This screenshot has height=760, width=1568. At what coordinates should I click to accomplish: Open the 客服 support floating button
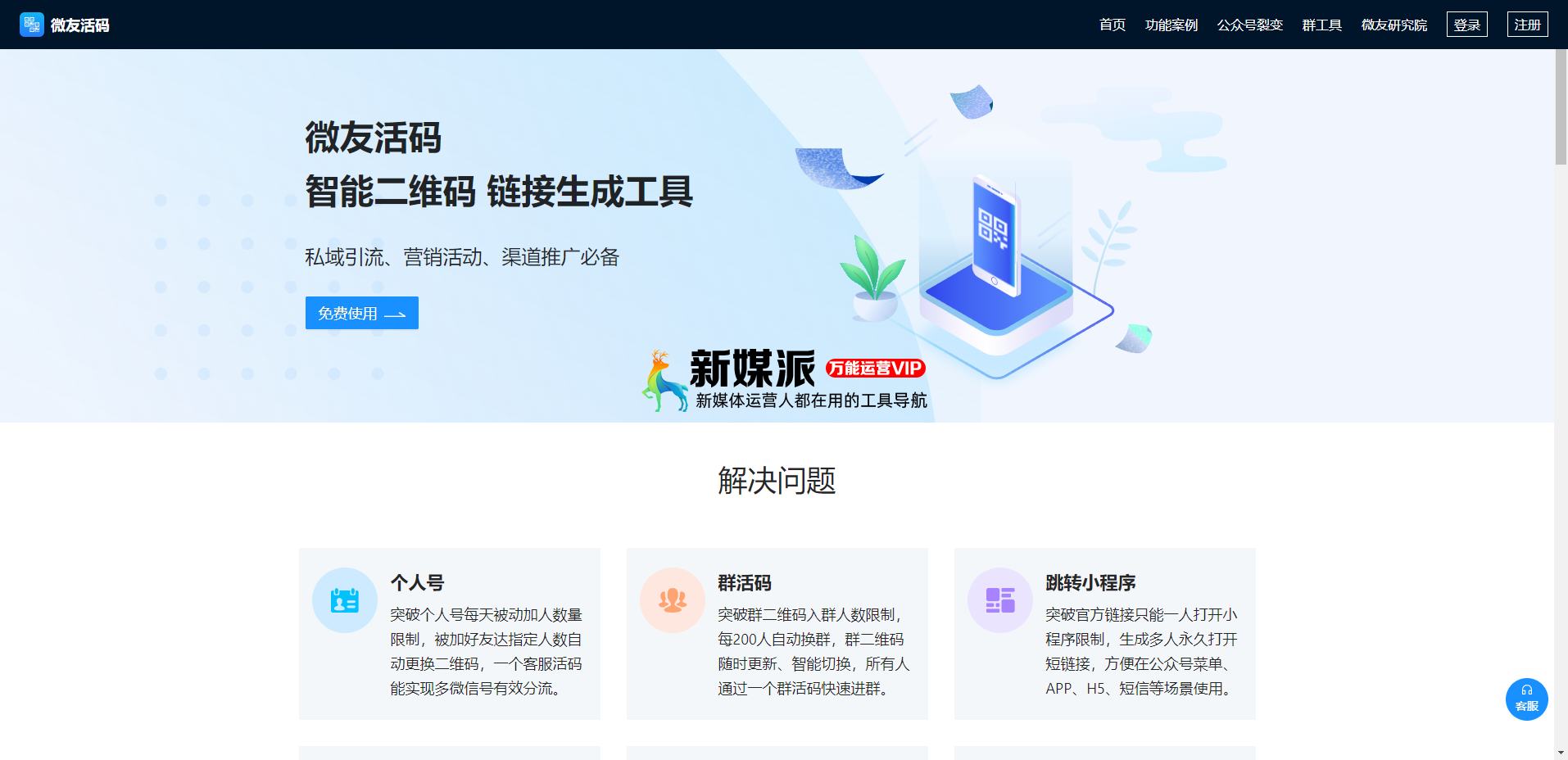tap(1527, 699)
